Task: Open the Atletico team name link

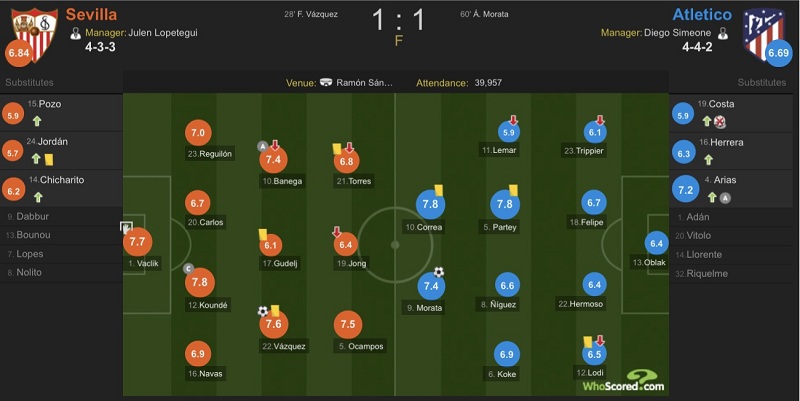Action: click(702, 14)
